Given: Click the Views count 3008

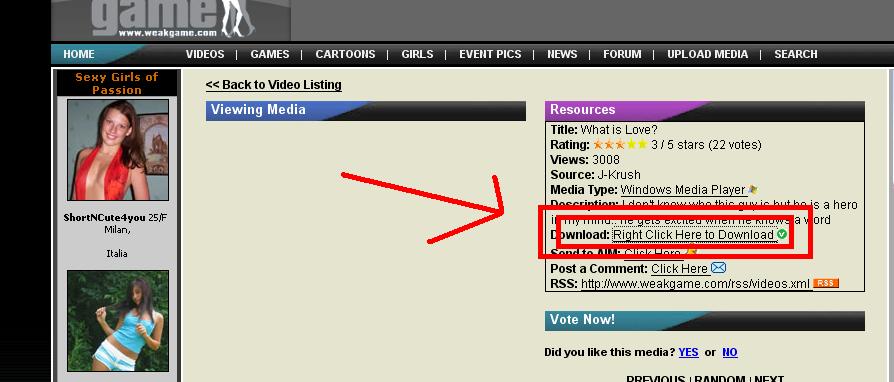Looking at the screenshot, I should pos(606,160).
